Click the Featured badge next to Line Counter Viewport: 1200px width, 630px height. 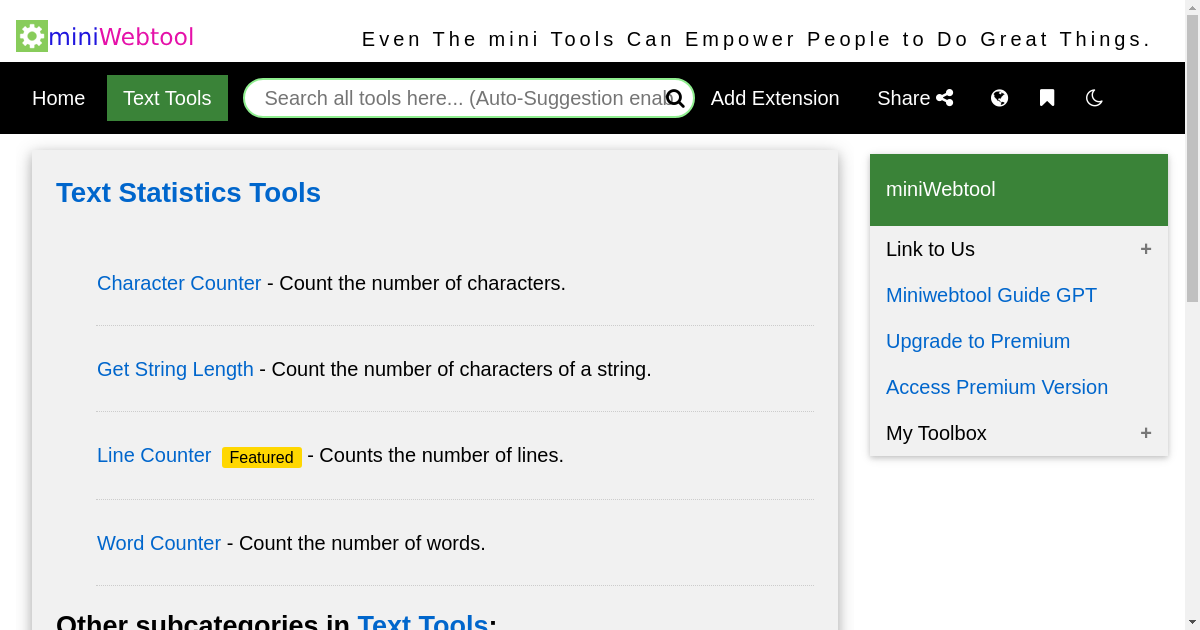pyautogui.click(x=261, y=457)
